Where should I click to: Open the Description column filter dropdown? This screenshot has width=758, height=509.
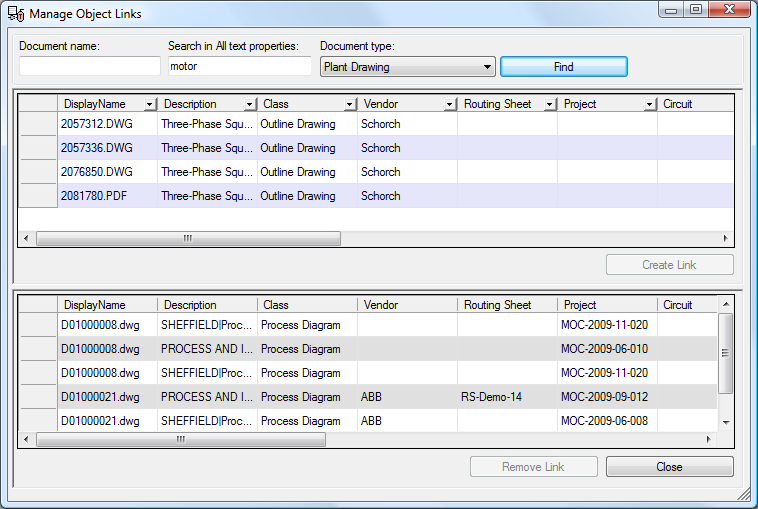point(250,104)
